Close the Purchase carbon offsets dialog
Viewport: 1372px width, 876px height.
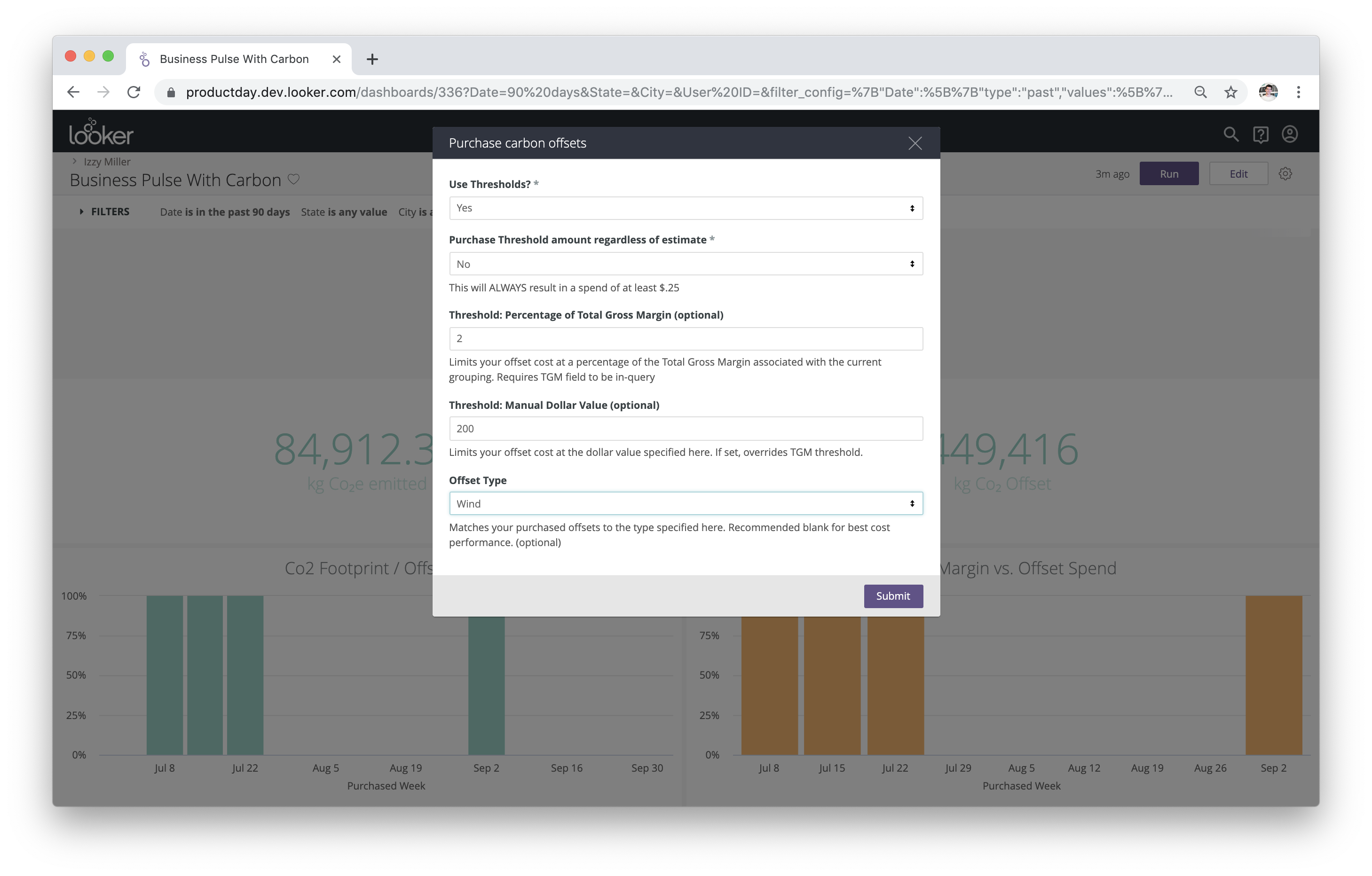click(x=915, y=143)
